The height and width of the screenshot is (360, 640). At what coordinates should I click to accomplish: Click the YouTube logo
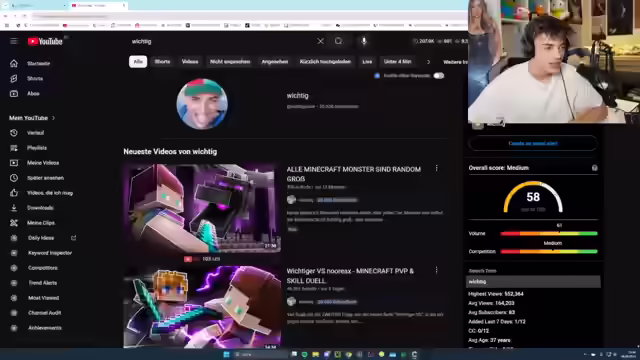pyautogui.click(x=45, y=41)
